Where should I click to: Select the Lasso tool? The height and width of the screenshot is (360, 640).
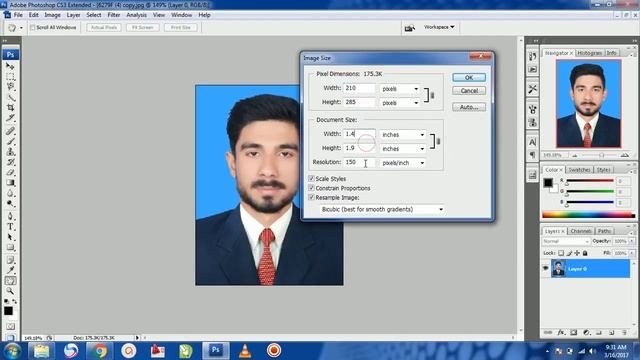pyautogui.click(x=10, y=87)
